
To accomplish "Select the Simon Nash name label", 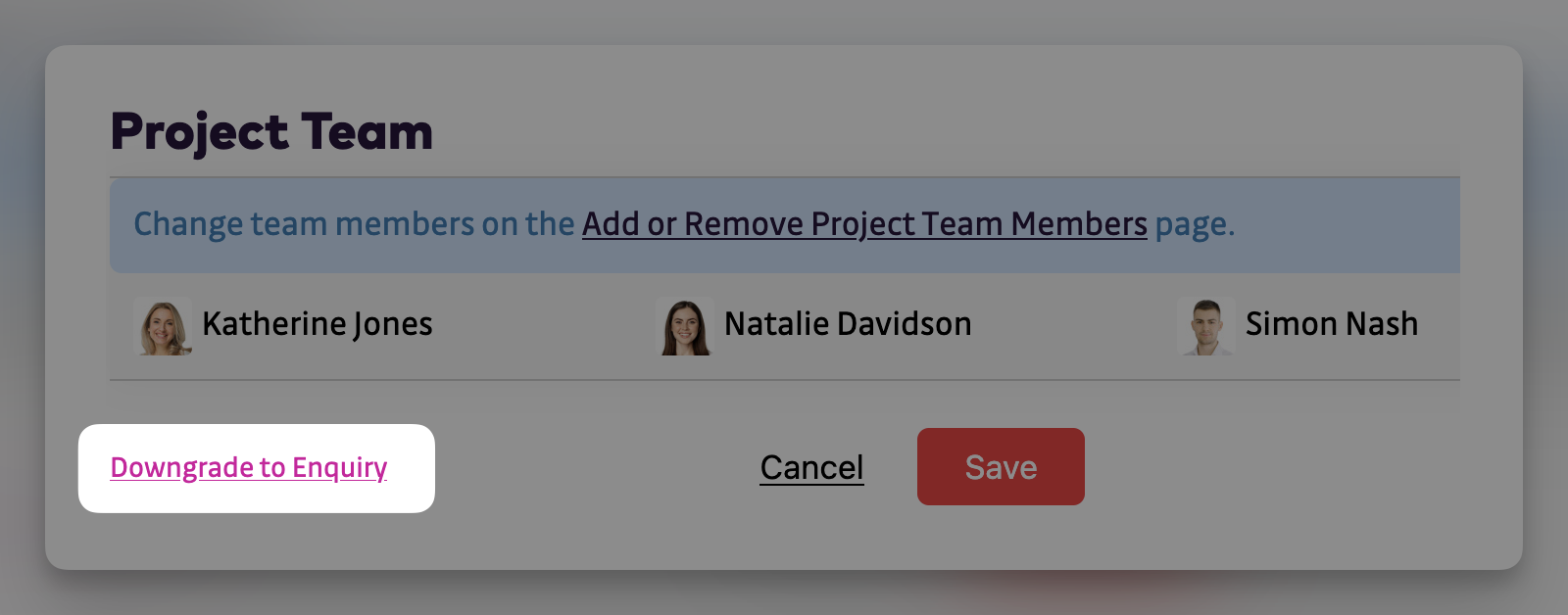I will click(1331, 324).
